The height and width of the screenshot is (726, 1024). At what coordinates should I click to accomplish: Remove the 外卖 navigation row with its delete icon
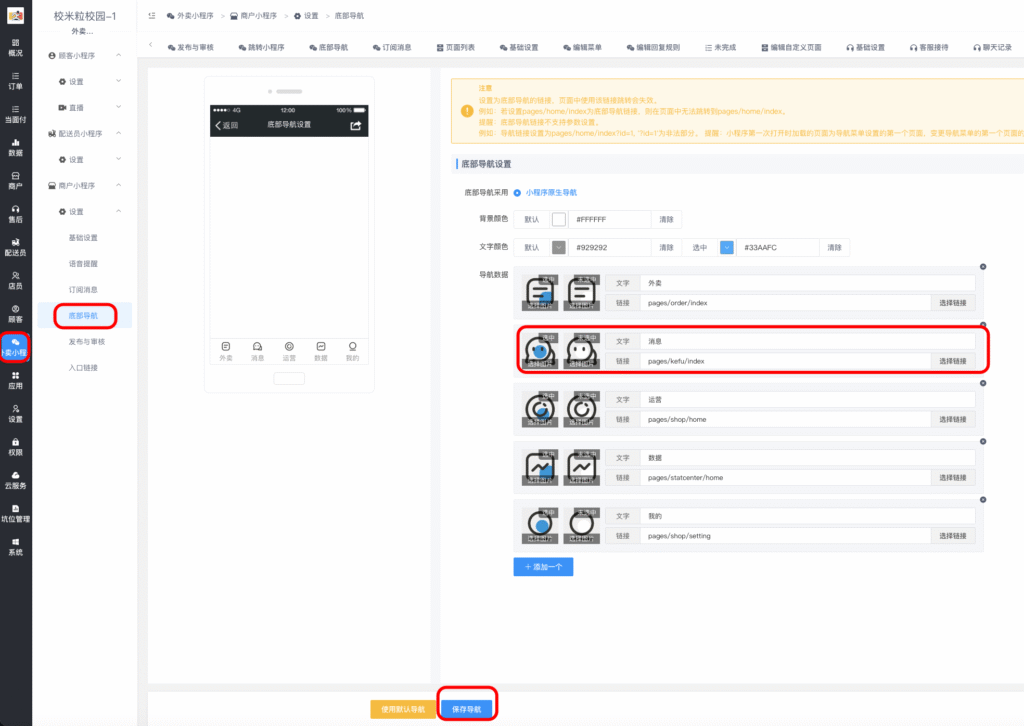[x=983, y=266]
